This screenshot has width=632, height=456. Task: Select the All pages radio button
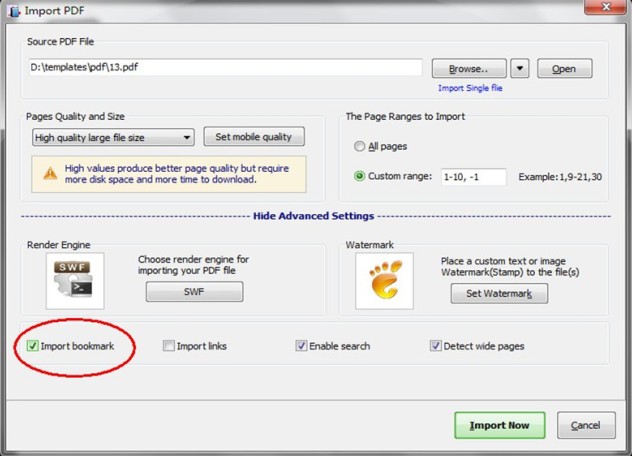click(359, 146)
